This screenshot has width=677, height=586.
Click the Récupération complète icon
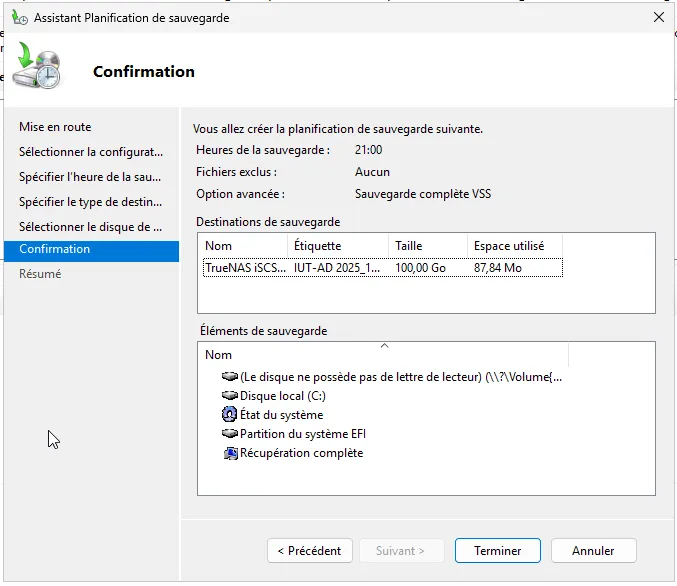pos(231,453)
